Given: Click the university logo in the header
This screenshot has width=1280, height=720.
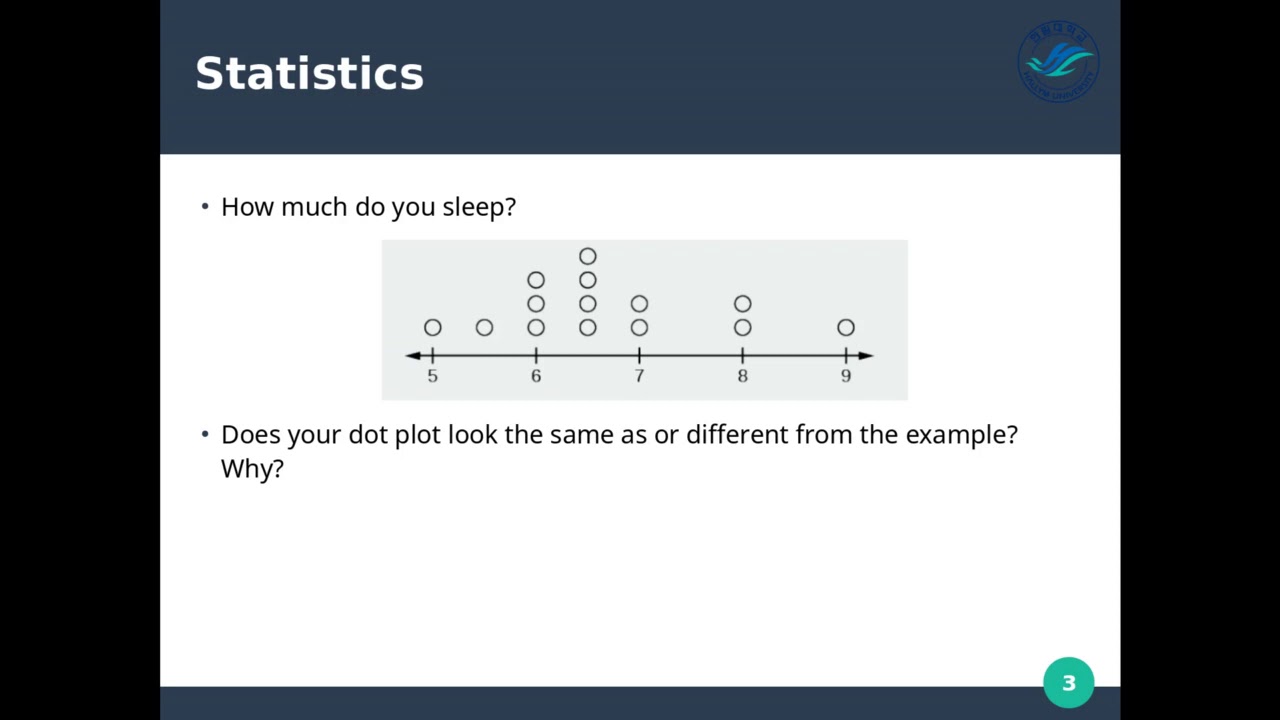Looking at the screenshot, I should pyautogui.click(x=1058, y=62).
